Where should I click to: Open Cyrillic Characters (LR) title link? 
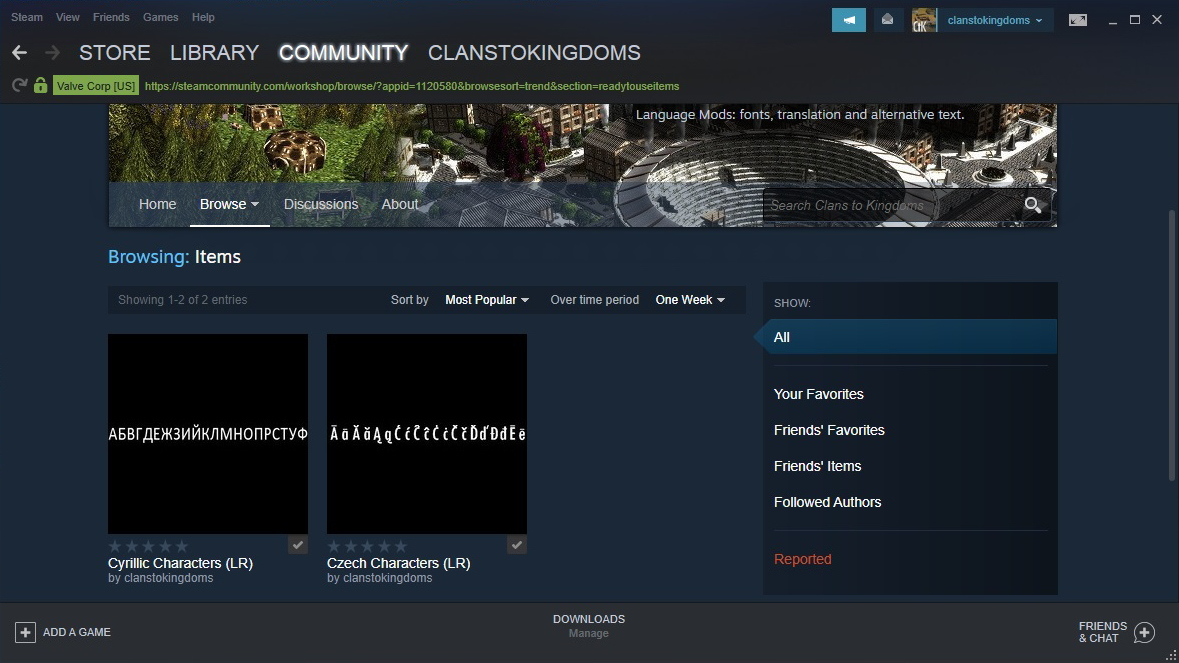coord(180,563)
